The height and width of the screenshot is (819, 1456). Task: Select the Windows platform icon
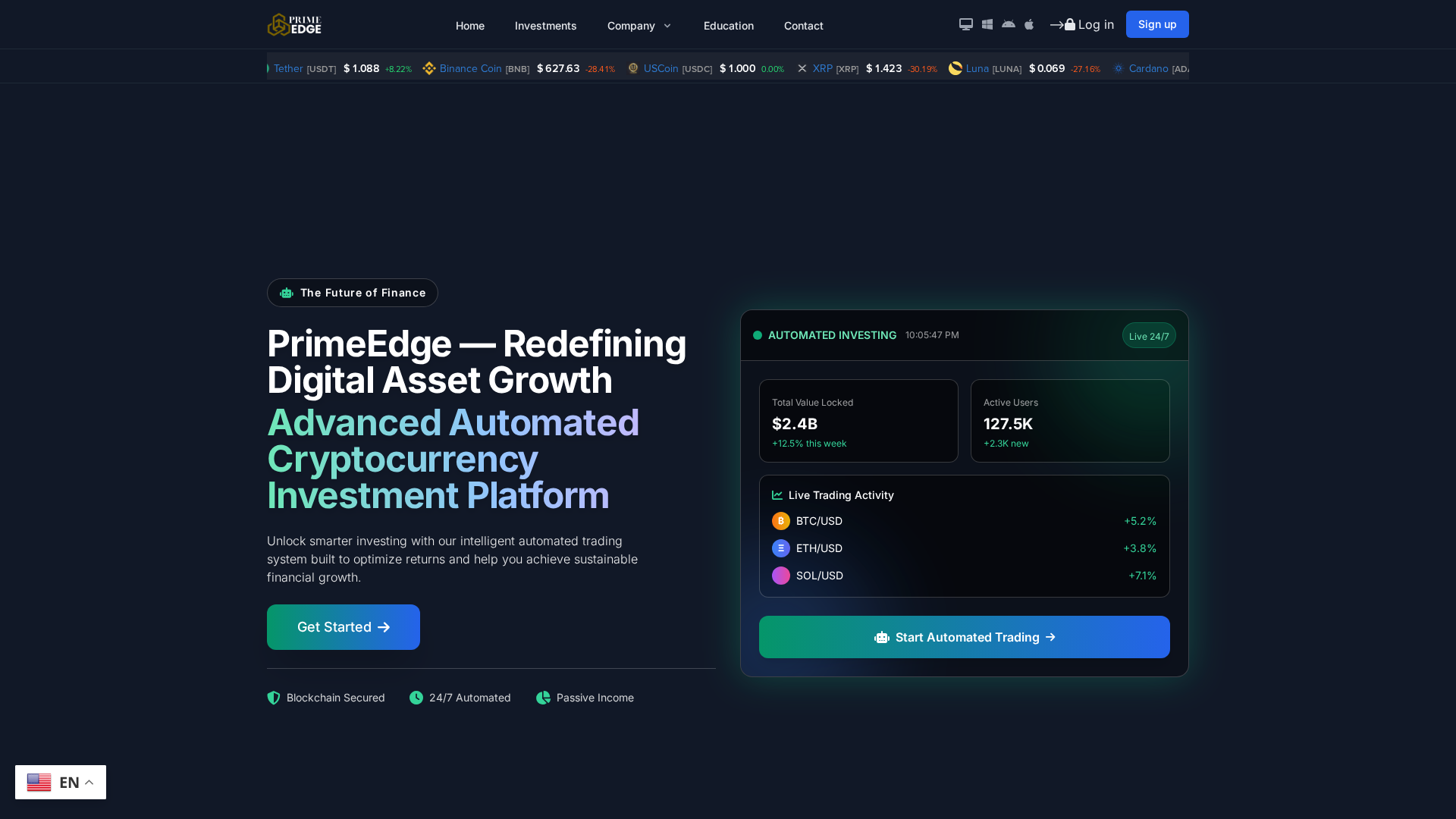987,24
